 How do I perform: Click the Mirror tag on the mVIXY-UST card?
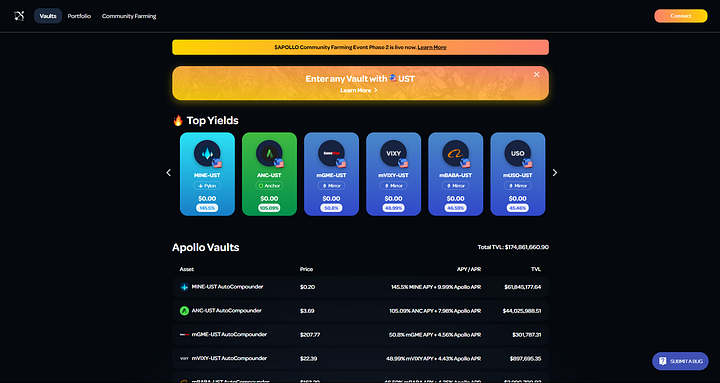click(394, 186)
